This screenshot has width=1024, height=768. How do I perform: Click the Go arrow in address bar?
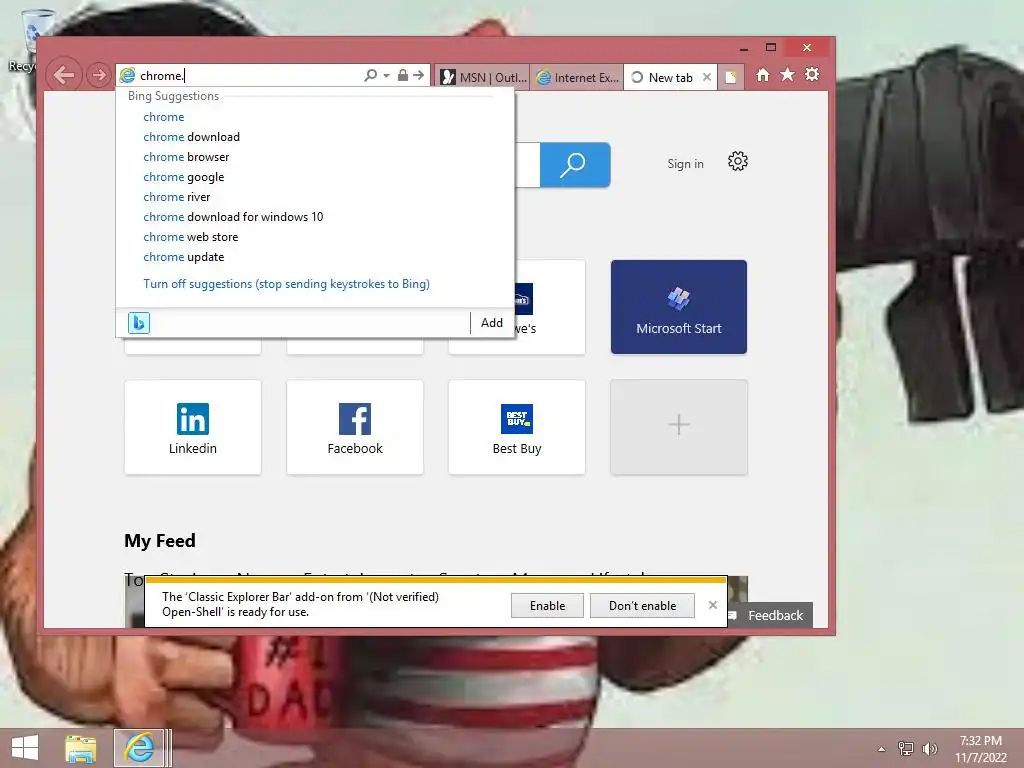pyautogui.click(x=419, y=75)
